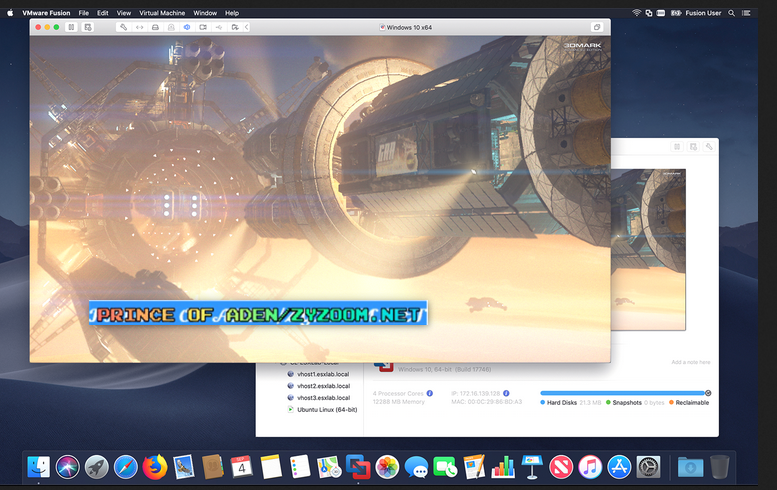Screen dimensions: 777x490
Task: Open Spotlight search magnifier in menu bar
Action: (731, 13)
